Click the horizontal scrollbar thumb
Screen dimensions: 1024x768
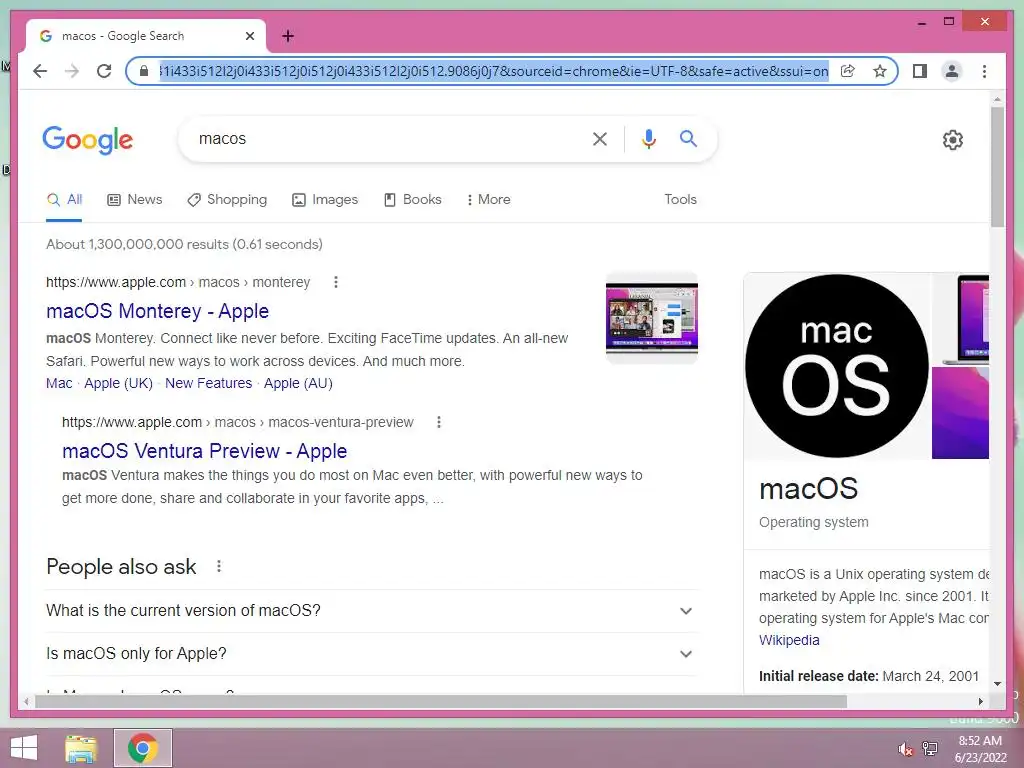click(x=441, y=701)
